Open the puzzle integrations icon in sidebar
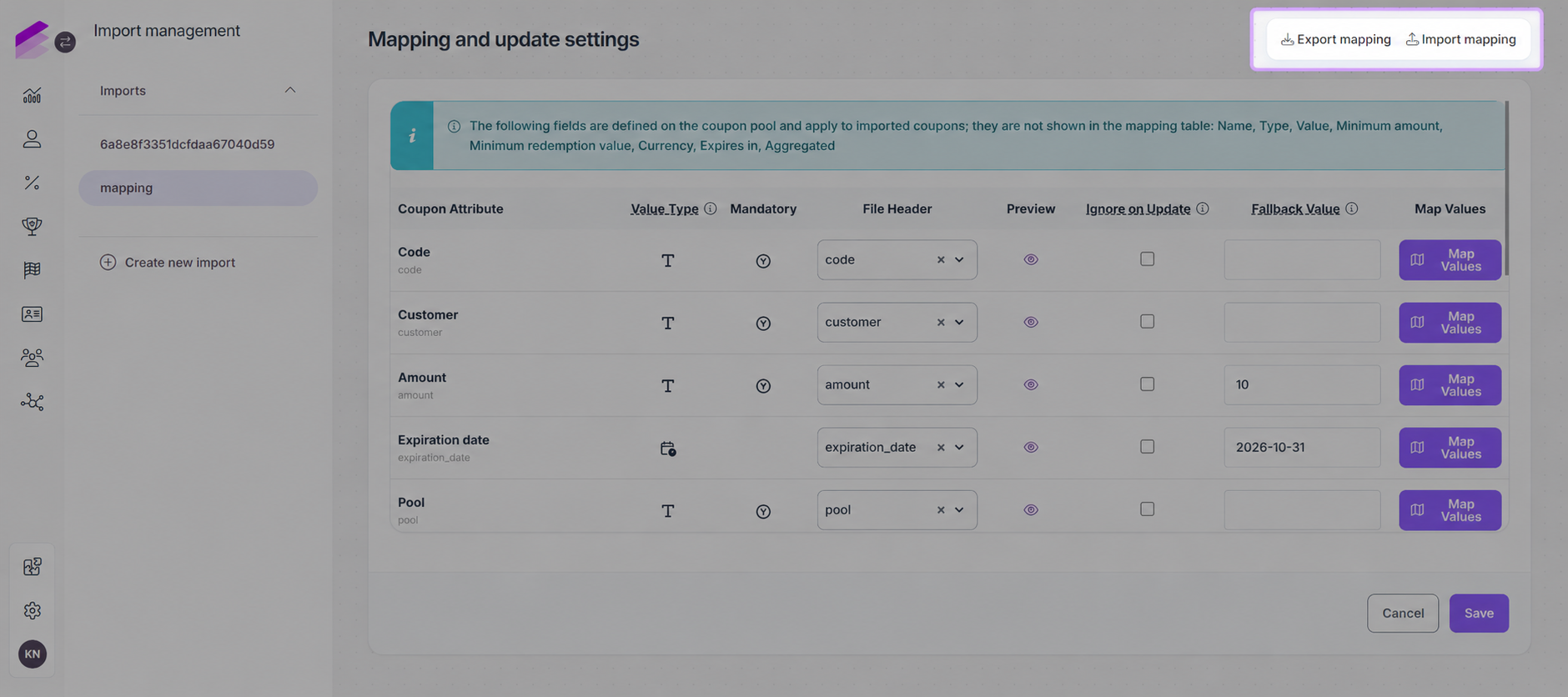Screen dimensions: 1568x697 click(32, 567)
